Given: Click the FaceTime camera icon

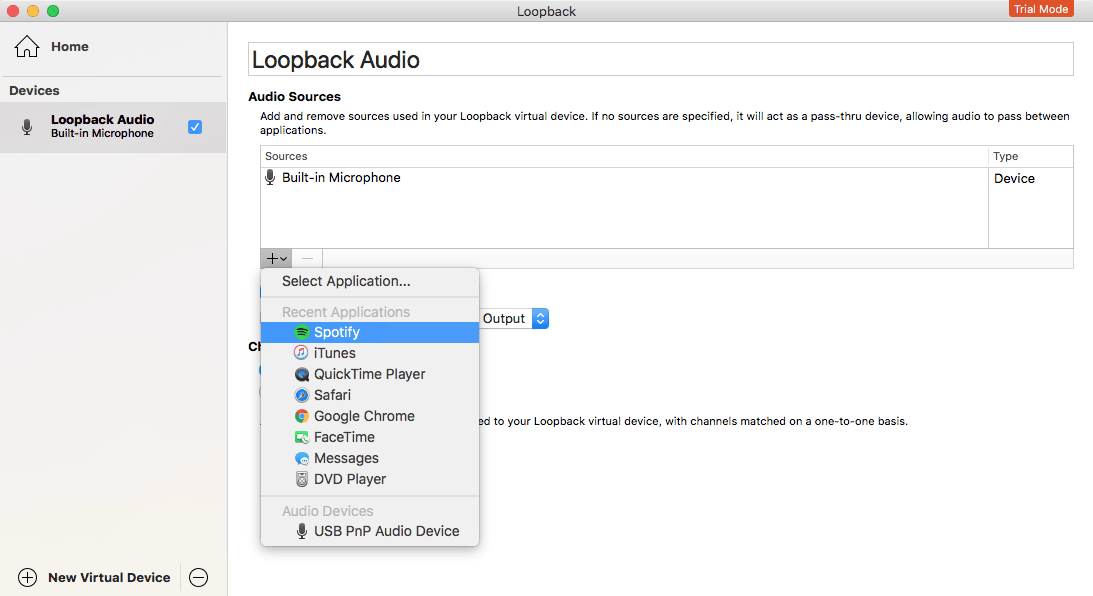Looking at the screenshot, I should click(x=301, y=437).
